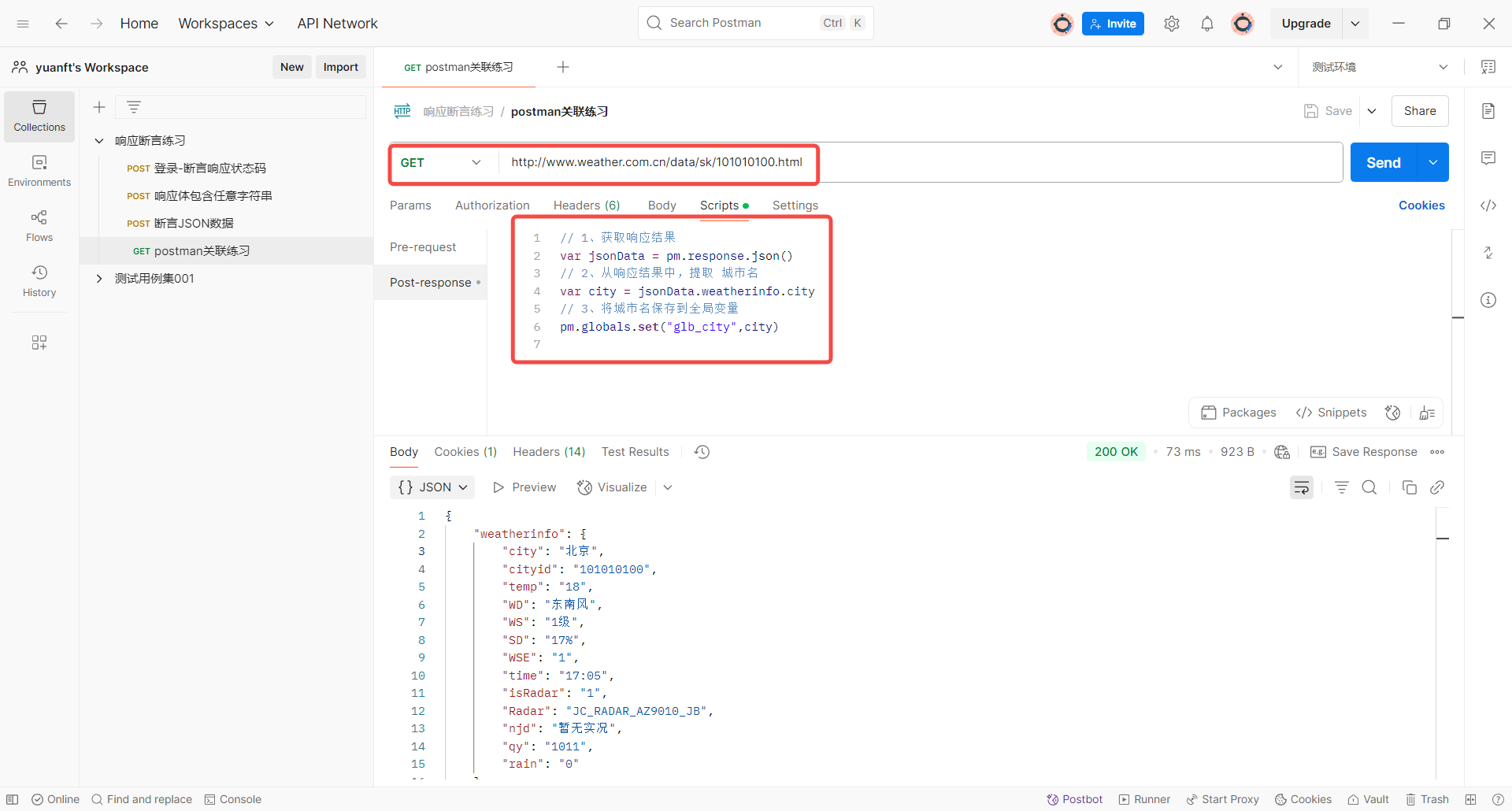The width and height of the screenshot is (1512, 811).
Task: Copy the response body with copy icon
Action: 1410,487
